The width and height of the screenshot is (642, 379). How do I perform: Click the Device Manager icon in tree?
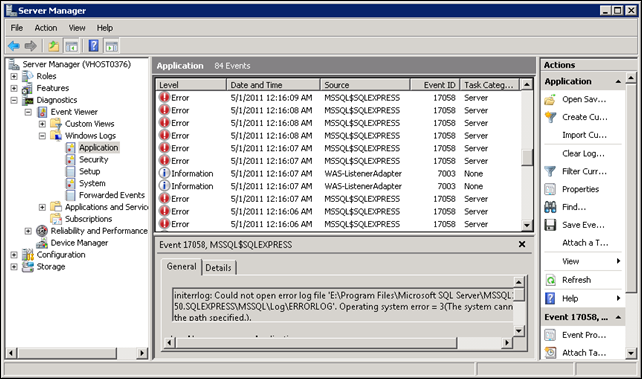pyautogui.click(x=42, y=243)
